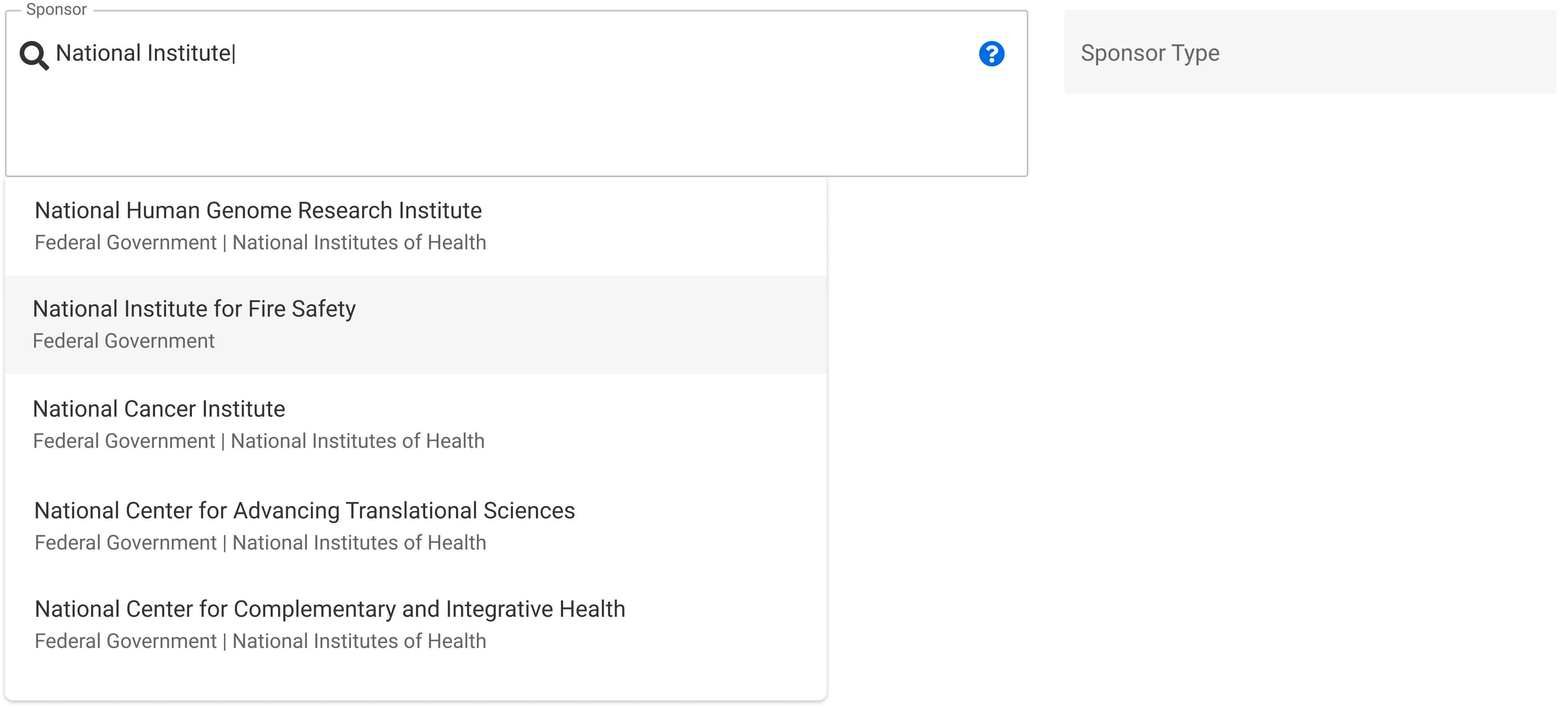The width and height of the screenshot is (1568, 707).
Task: Pick National Center for Advancing Translational Sciences
Action: pos(304,511)
